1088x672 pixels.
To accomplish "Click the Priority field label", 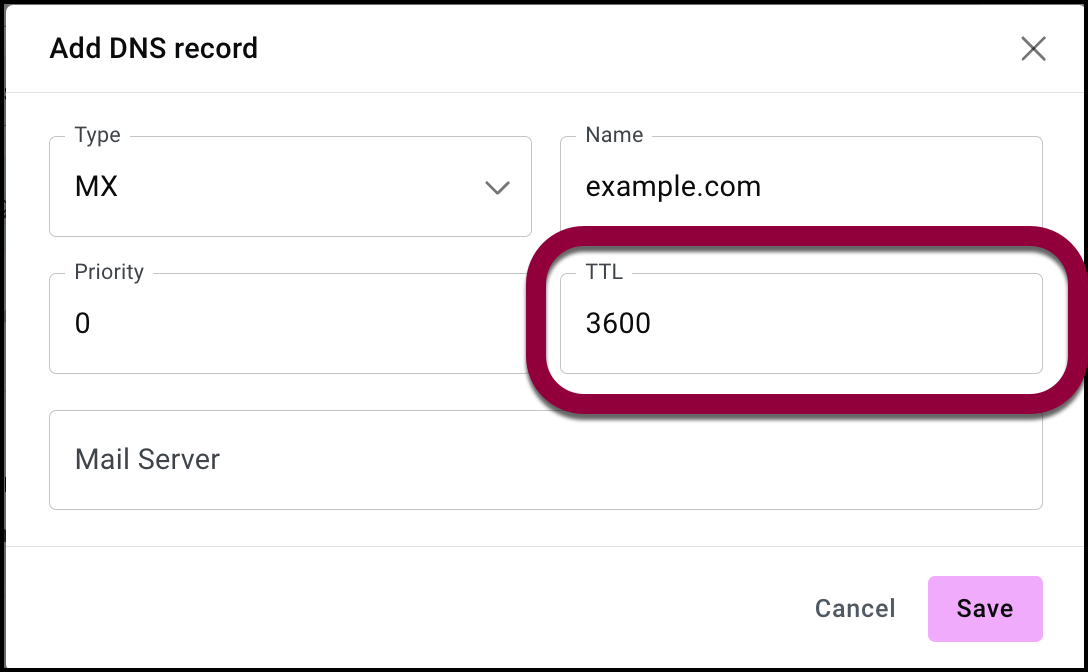I will coord(109,272).
